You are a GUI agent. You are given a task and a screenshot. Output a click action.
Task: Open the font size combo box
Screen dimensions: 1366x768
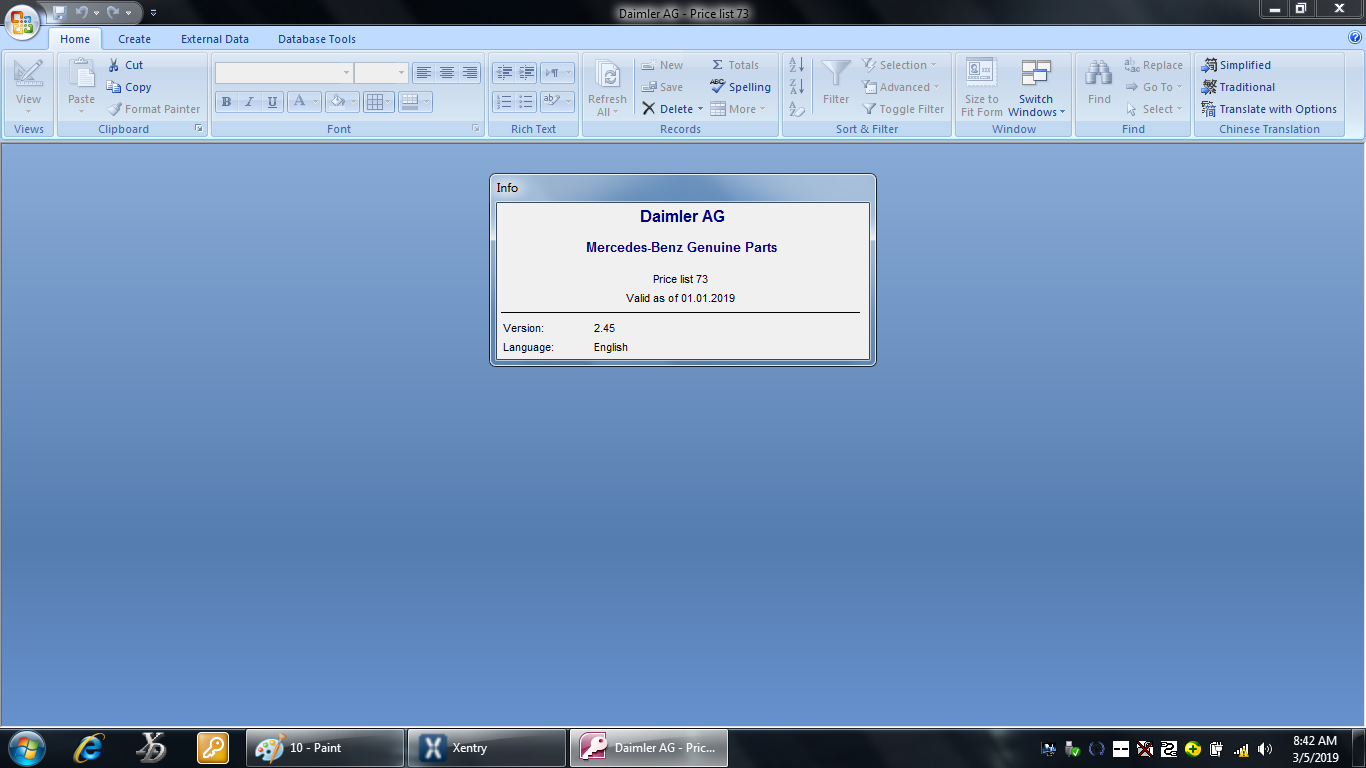(x=381, y=73)
